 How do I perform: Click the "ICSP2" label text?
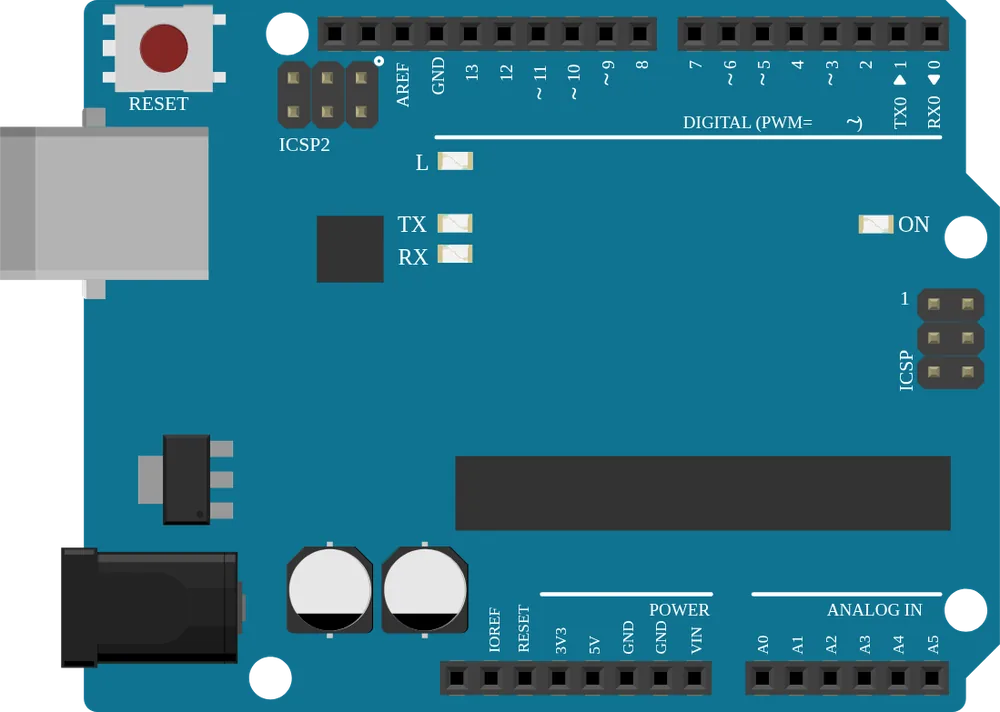click(304, 145)
